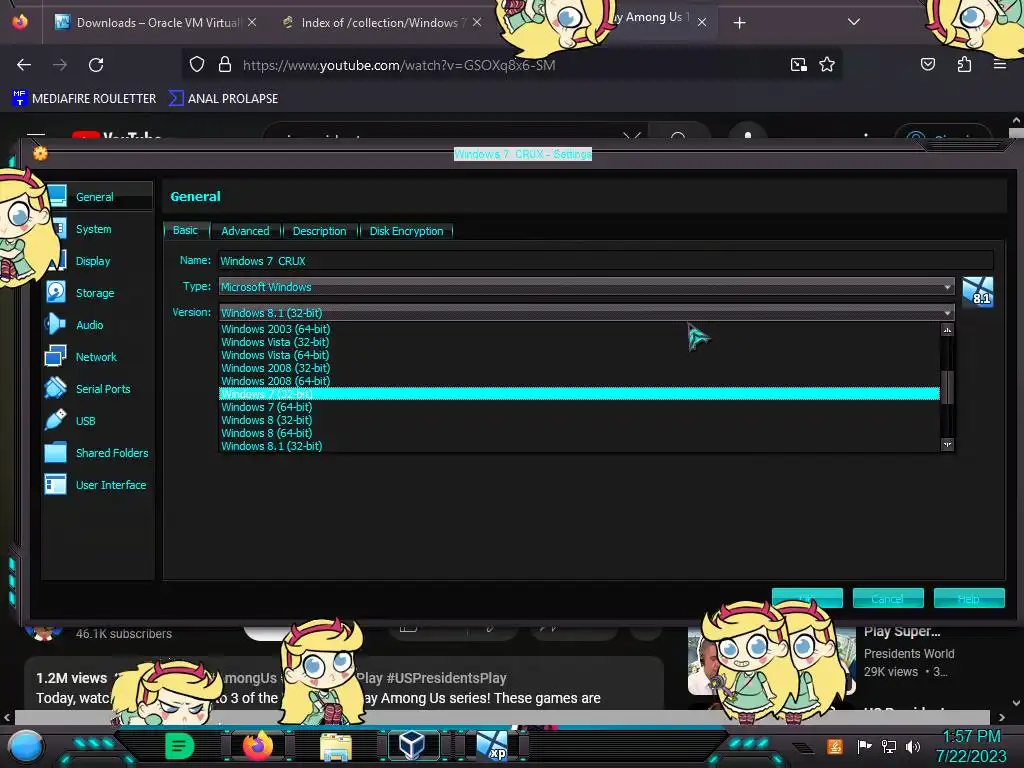The width and height of the screenshot is (1024, 768).
Task: Click version list scroll-up arrow
Action: [947, 330]
